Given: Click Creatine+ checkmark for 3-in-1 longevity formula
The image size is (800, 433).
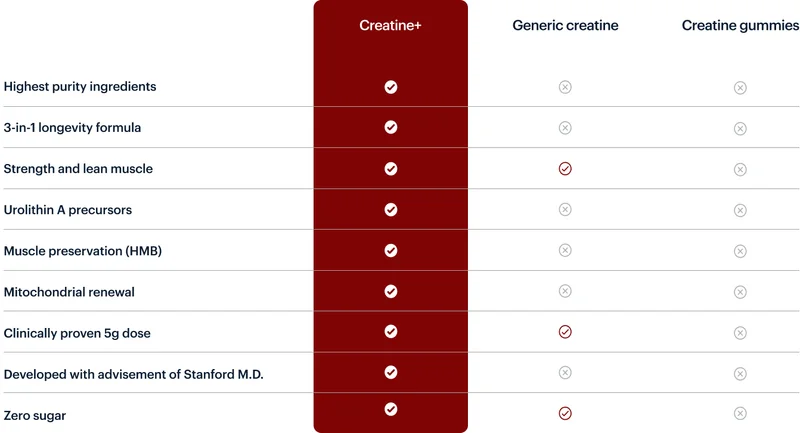Looking at the screenshot, I should tap(391, 128).
